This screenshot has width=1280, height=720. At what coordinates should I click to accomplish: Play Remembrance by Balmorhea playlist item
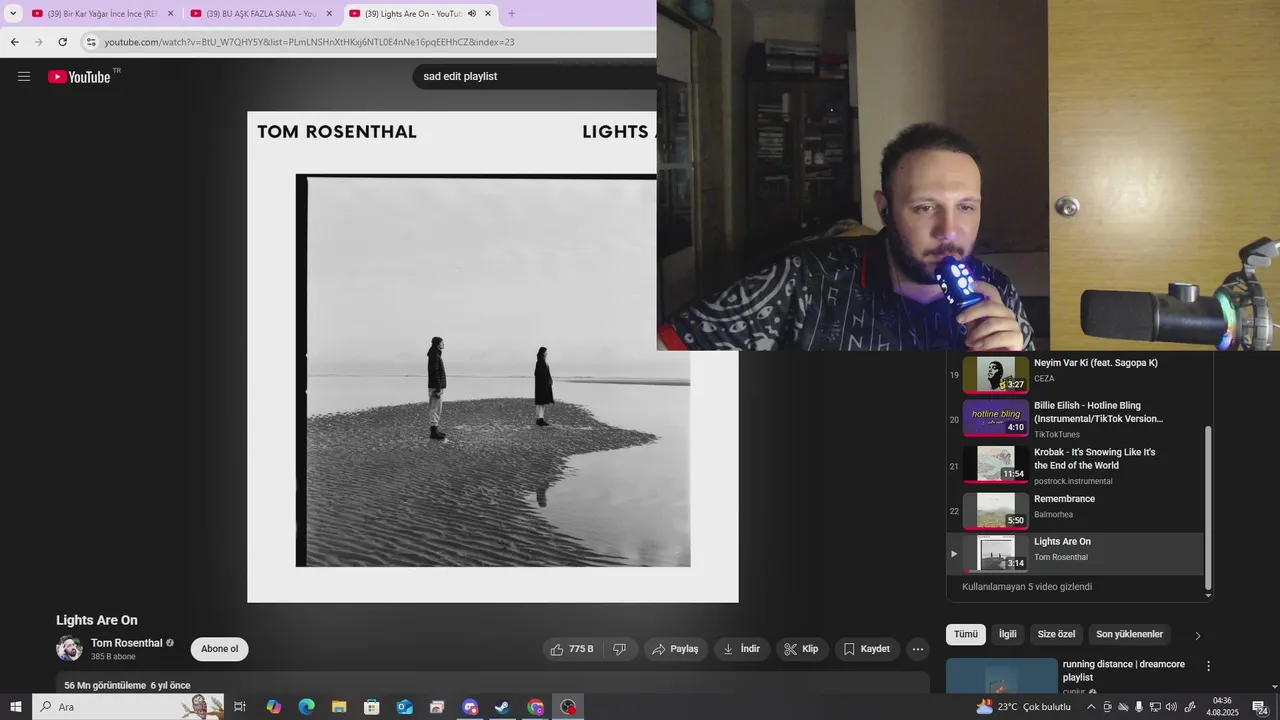[1075, 509]
